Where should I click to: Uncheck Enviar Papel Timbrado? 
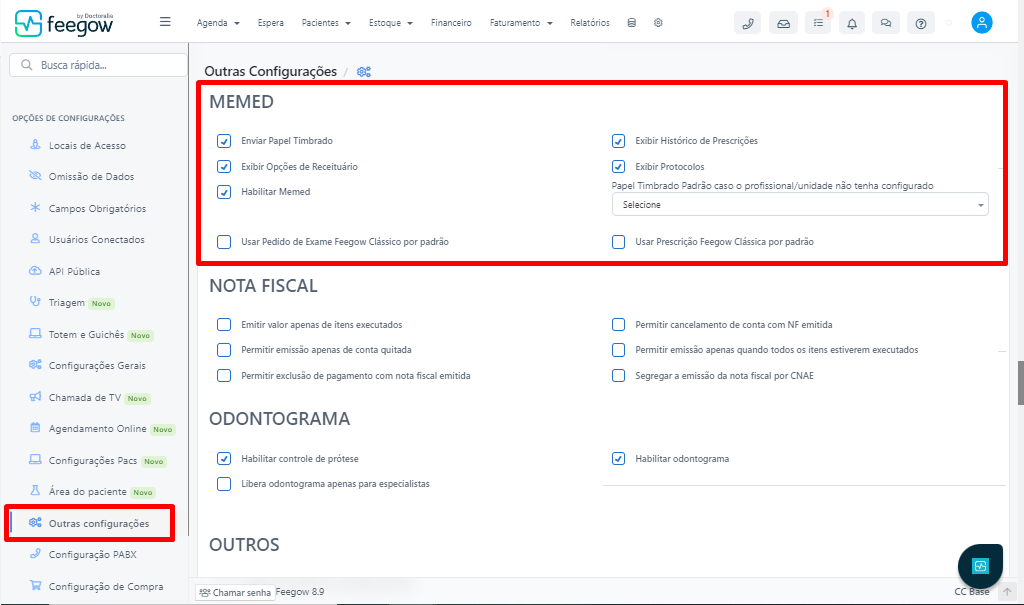(x=224, y=141)
